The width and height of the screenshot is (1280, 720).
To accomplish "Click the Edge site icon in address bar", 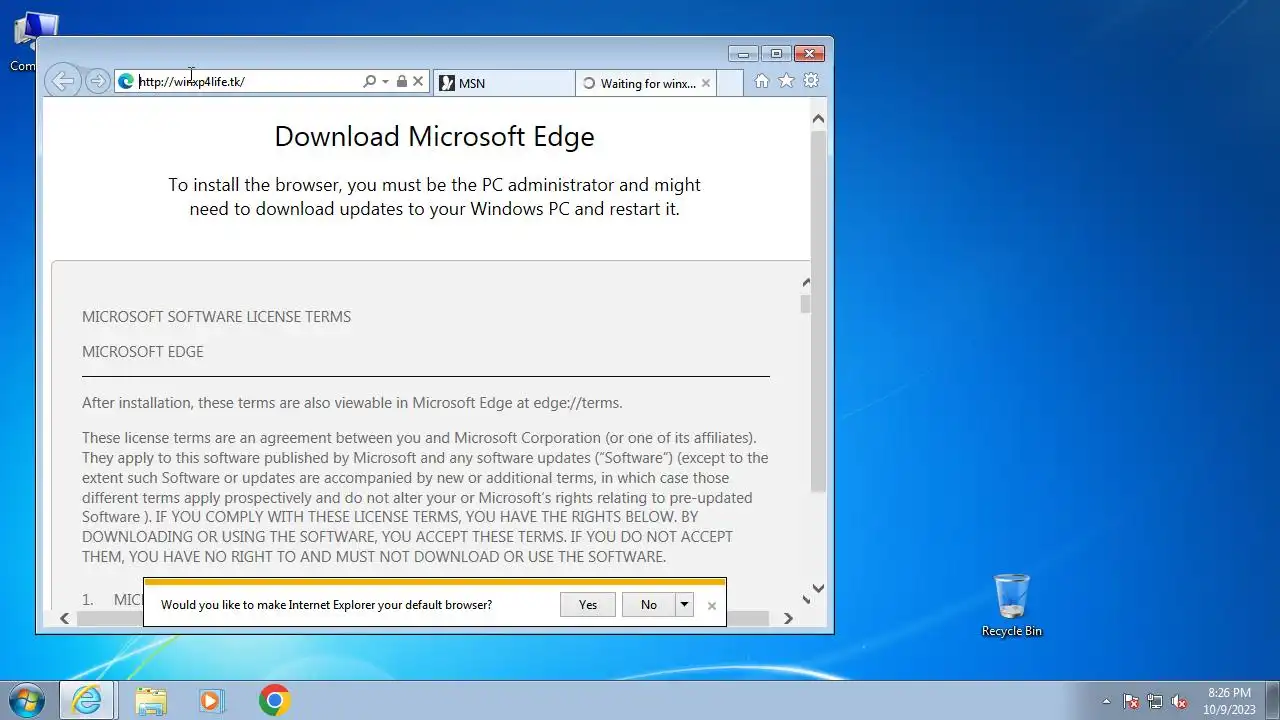I will click(126, 82).
